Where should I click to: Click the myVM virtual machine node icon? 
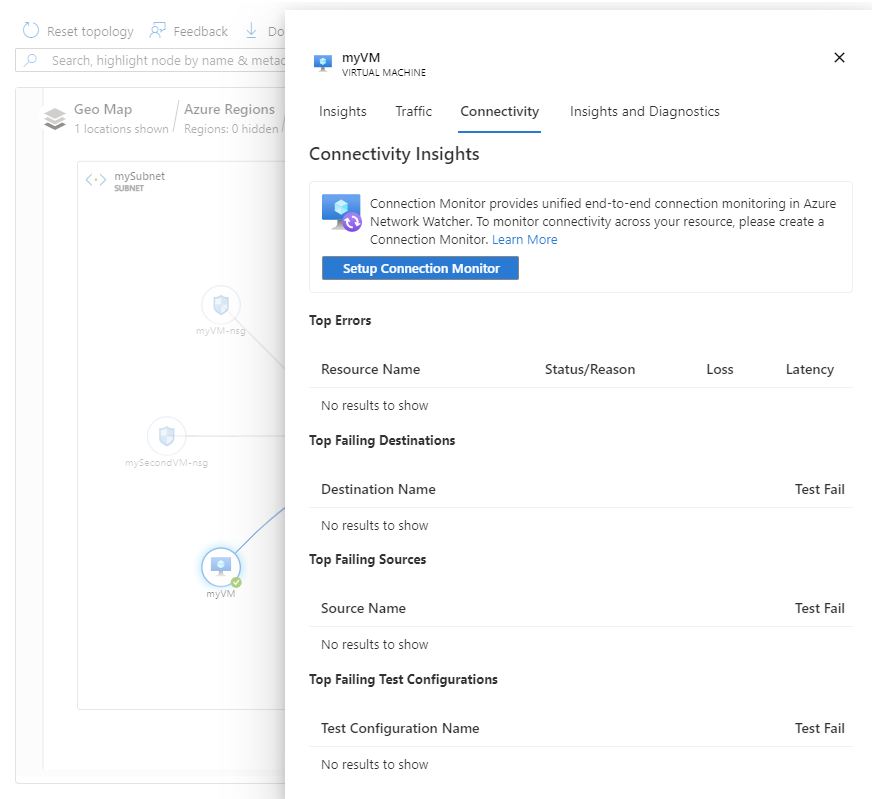221,566
